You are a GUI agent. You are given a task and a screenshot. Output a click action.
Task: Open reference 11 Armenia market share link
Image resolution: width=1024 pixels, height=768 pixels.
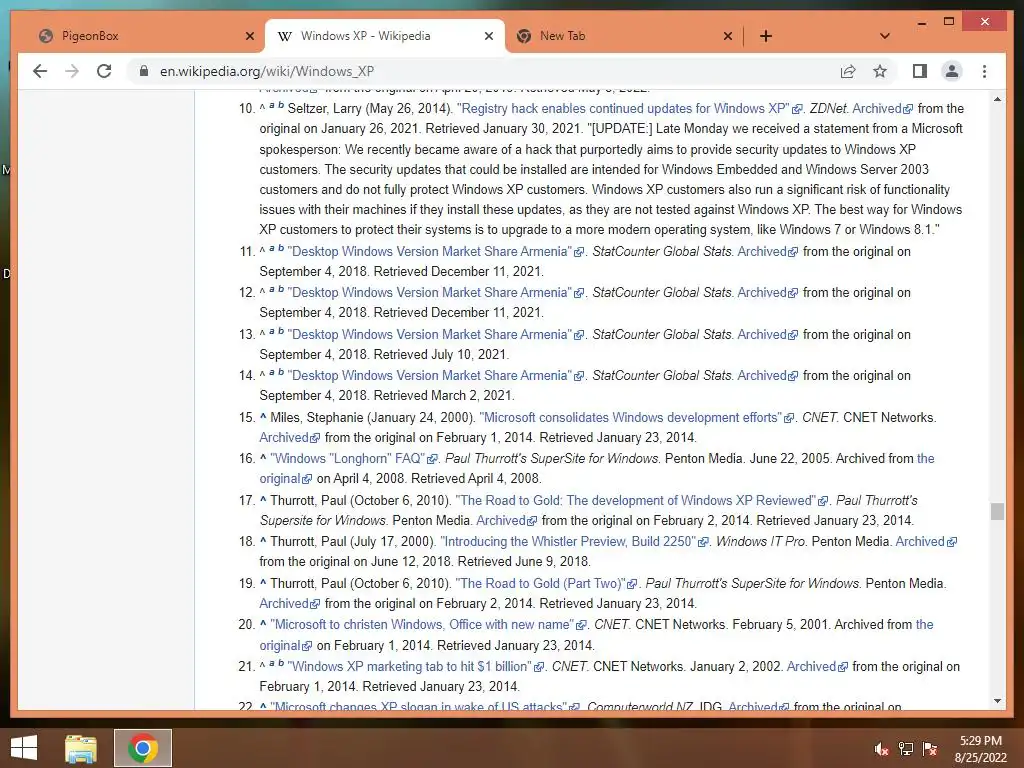[x=435, y=251]
